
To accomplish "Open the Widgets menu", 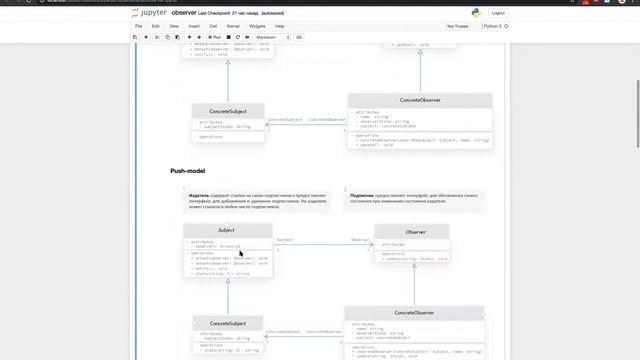I will point(257,26).
